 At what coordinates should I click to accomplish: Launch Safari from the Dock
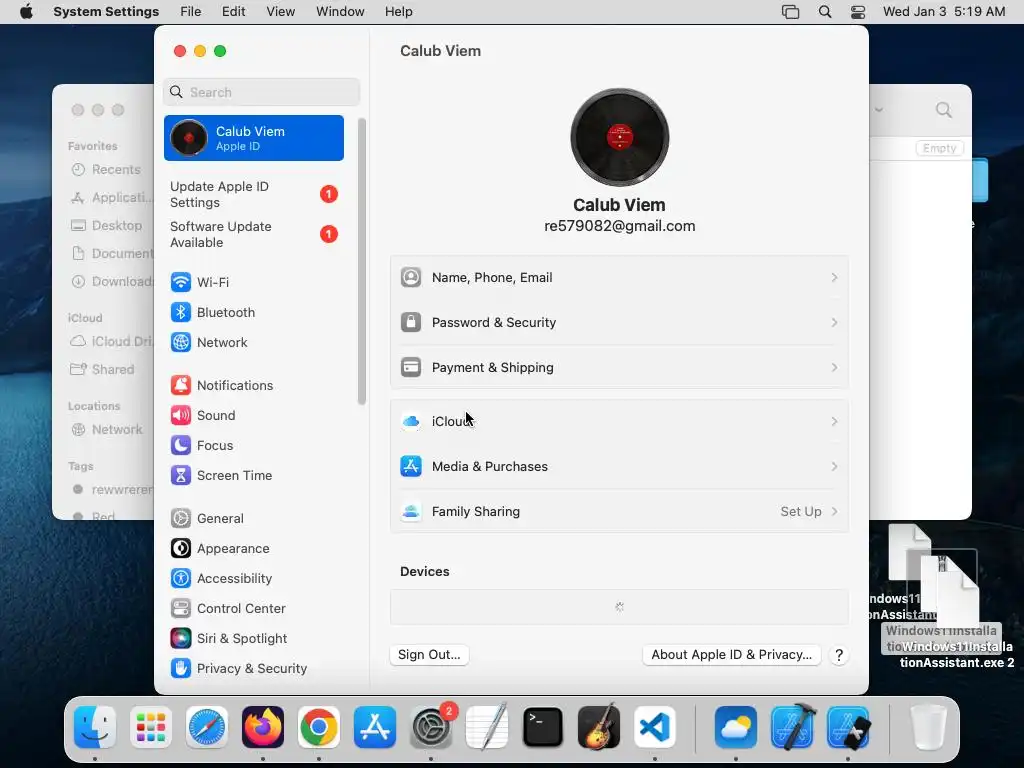[x=207, y=728]
